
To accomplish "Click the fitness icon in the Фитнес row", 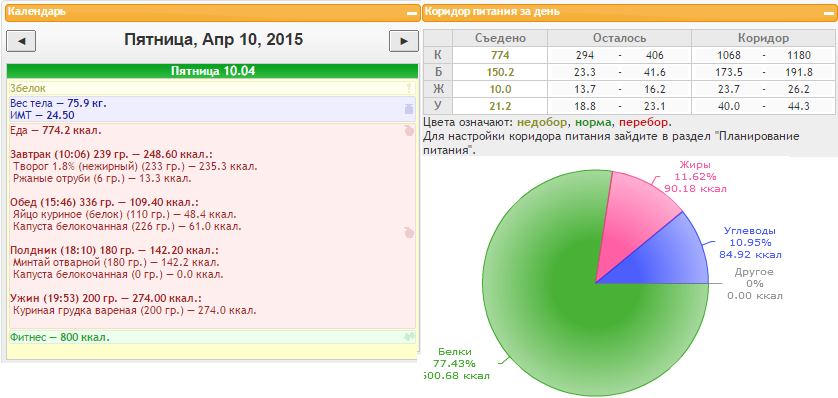I will 409,337.
